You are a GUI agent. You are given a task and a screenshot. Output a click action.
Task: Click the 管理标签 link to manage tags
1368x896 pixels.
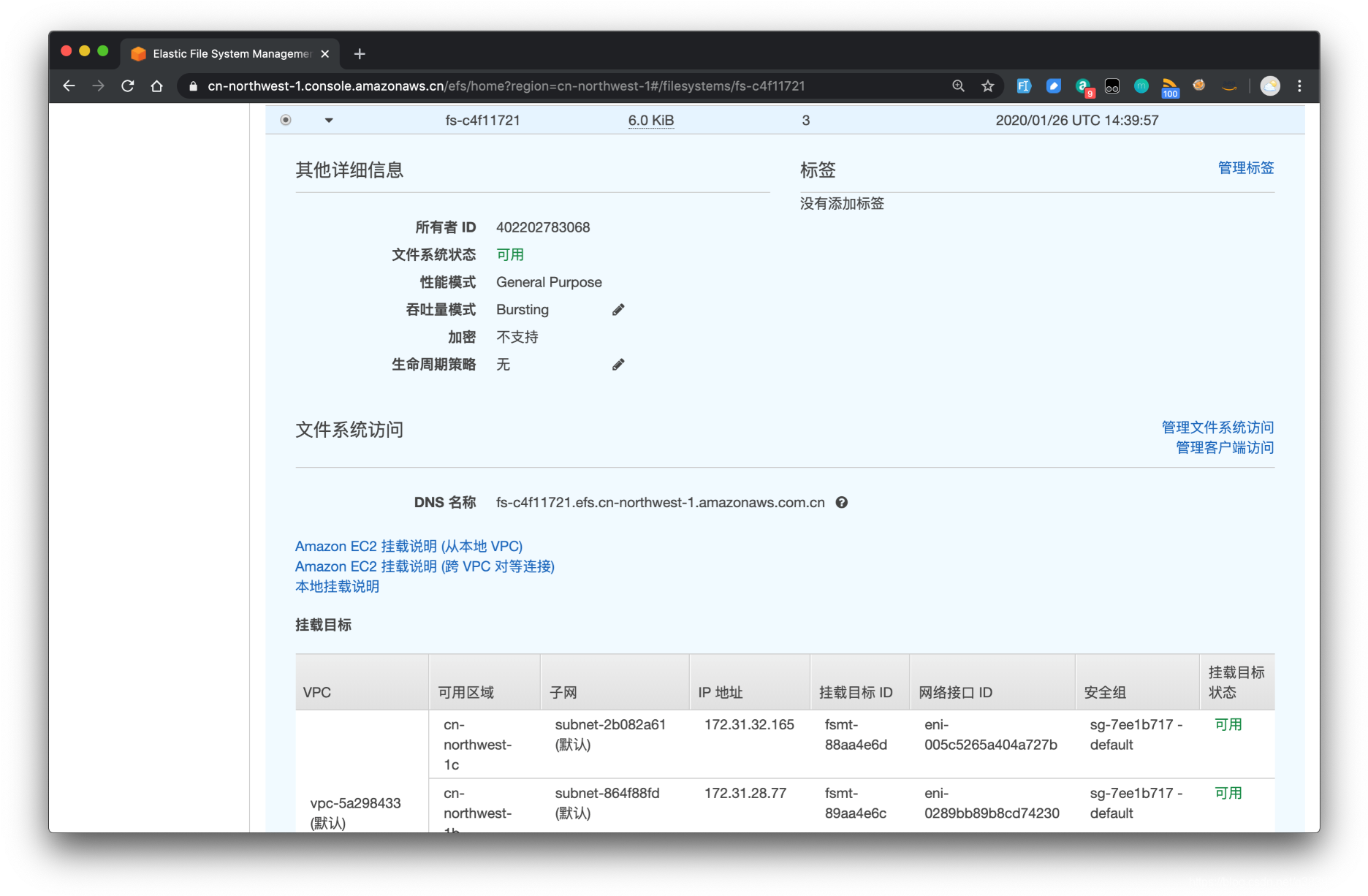(x=1246, y=167)
